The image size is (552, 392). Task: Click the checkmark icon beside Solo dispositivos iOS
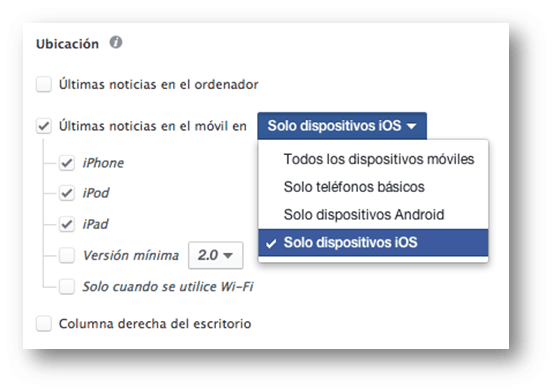[x=271, y=243]
